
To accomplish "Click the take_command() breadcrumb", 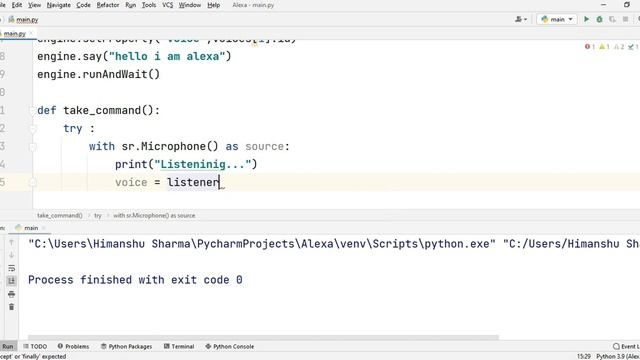I will pos(60,215).
